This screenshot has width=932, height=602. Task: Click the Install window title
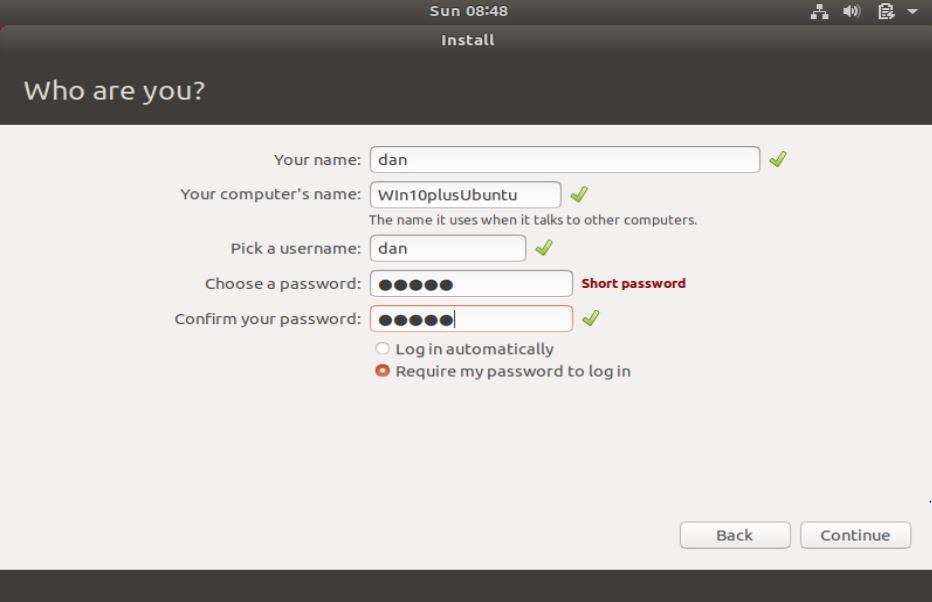pyautogui.click(x=467, y=41)
